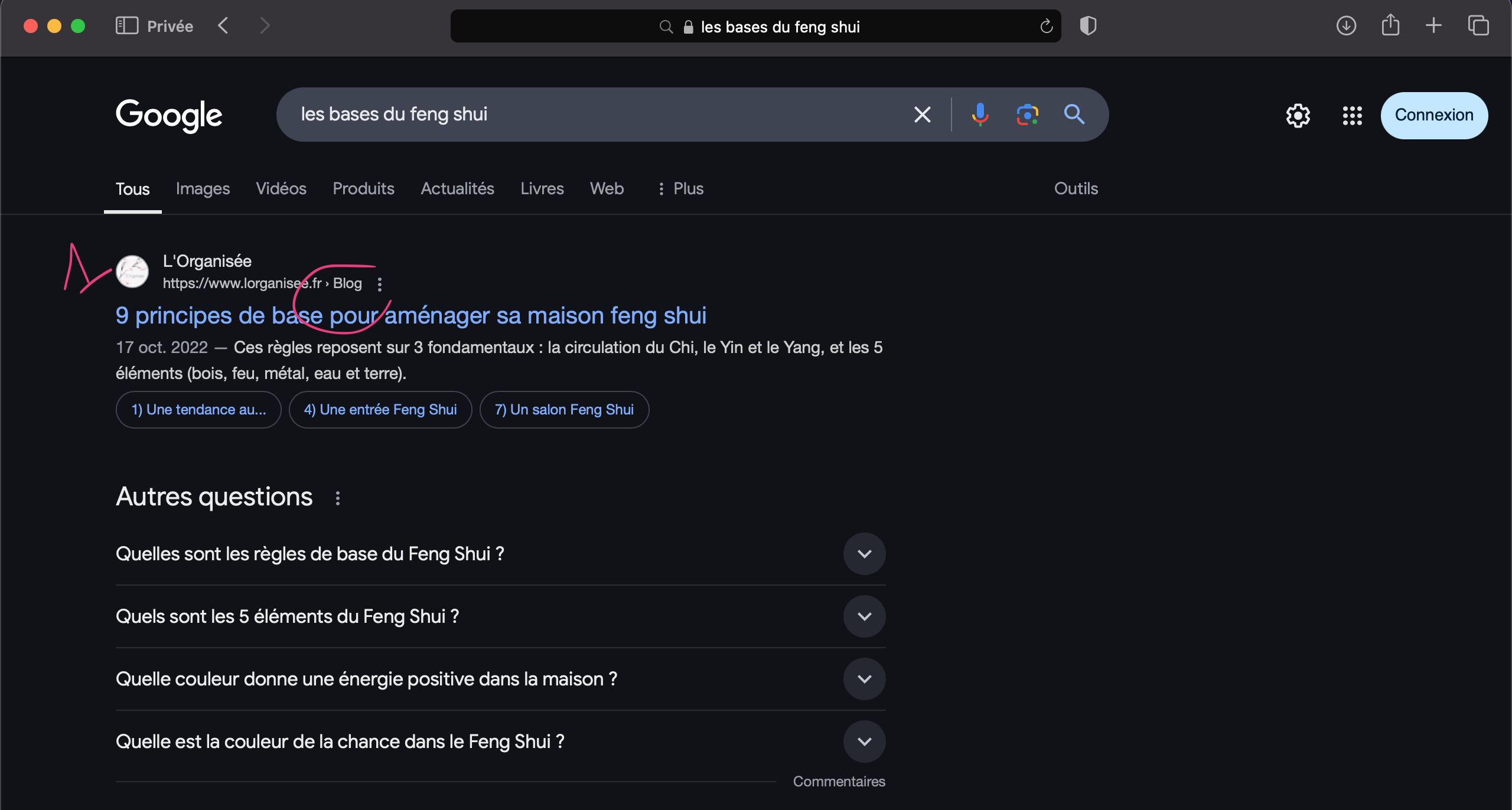1512x810 pixels.
Task: Switch to the Actualités tab
Action: [457, 189]
